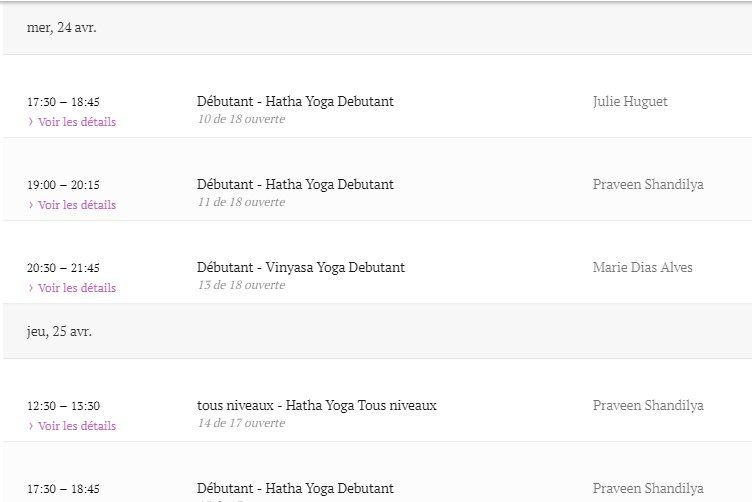Select instructor Marie Dias Alves
The height and width of the screenshot is (502, 752).
pyautogui.click(x=642, y=268)
